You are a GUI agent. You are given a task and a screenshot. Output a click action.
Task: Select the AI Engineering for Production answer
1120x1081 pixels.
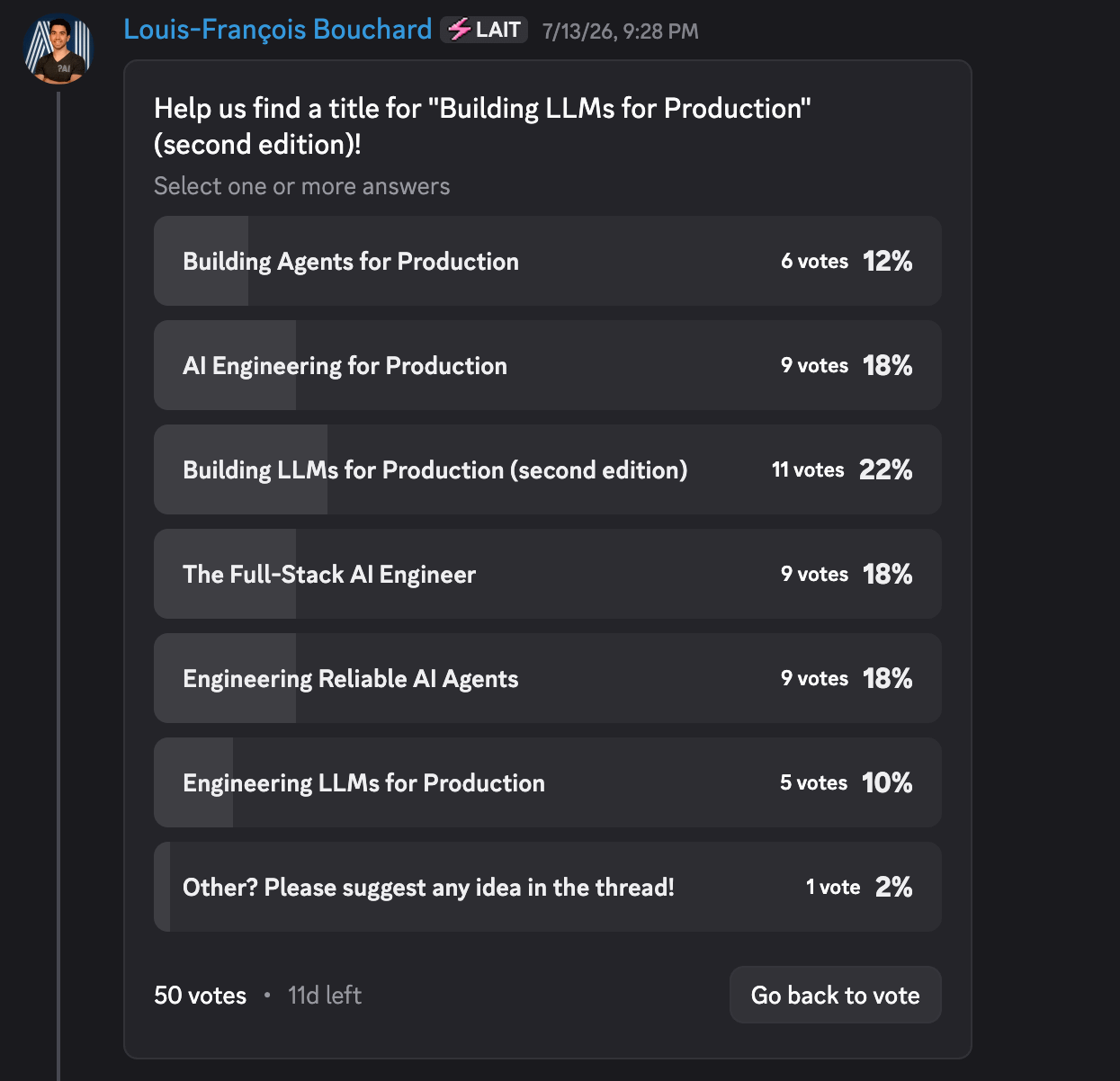coord(548,365)
